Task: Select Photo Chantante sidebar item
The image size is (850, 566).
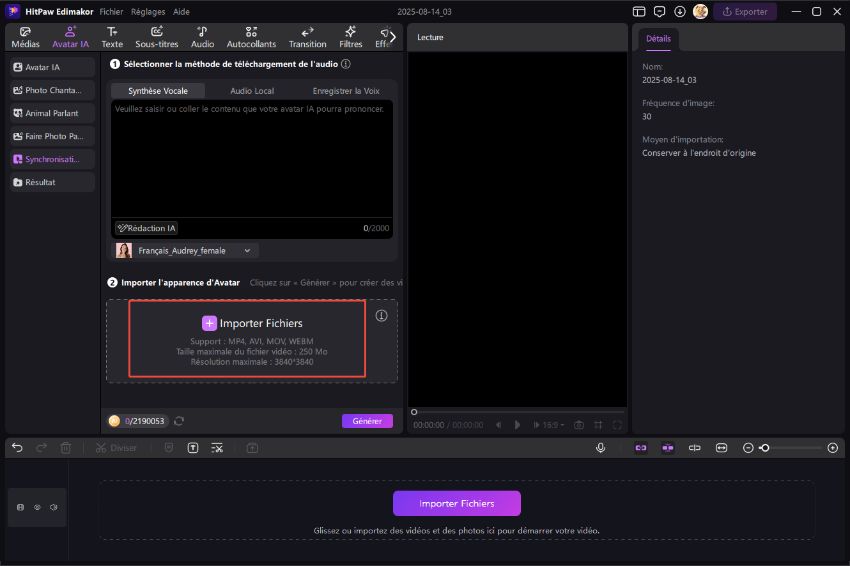Action: [x=51, y=90]
